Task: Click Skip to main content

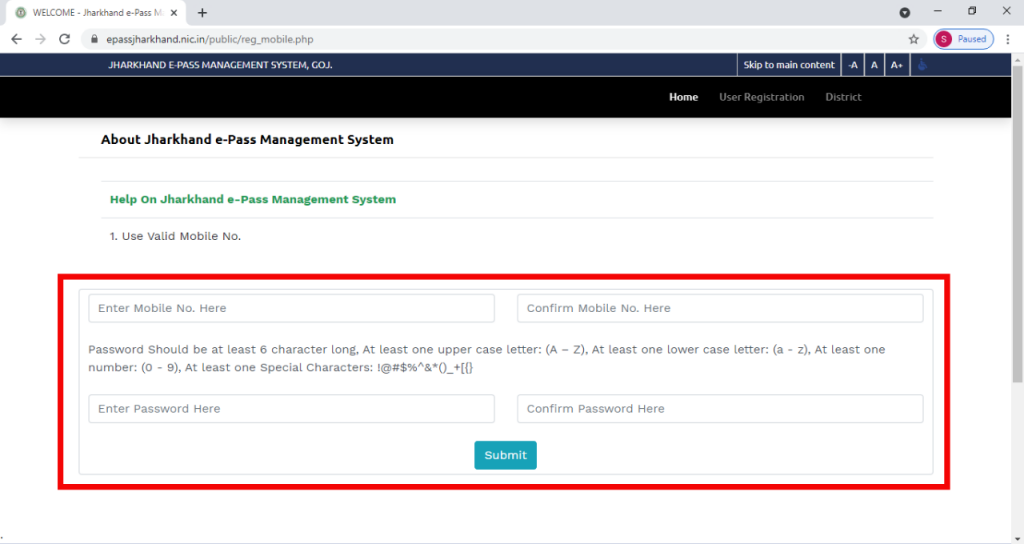Action: (789, 65)
